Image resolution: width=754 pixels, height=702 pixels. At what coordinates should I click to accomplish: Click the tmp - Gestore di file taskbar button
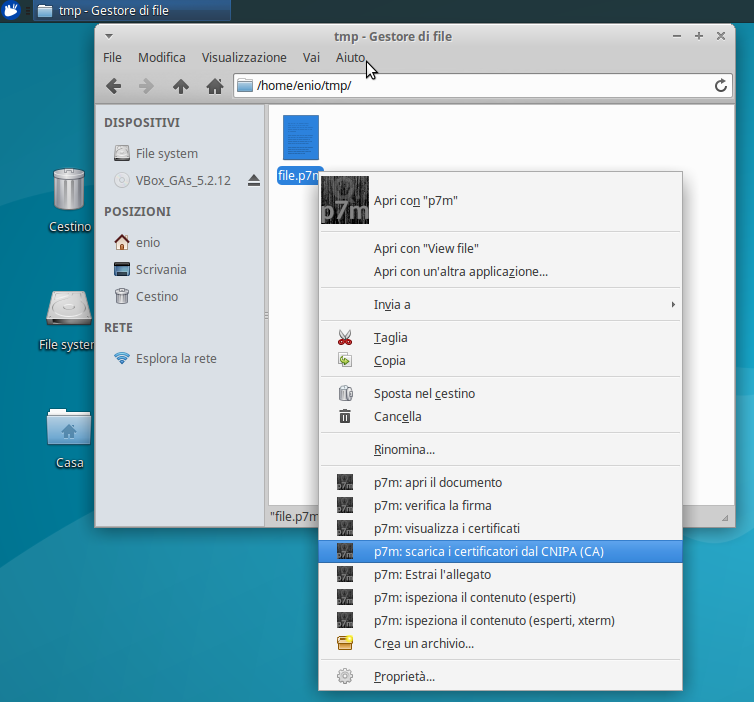132,10
